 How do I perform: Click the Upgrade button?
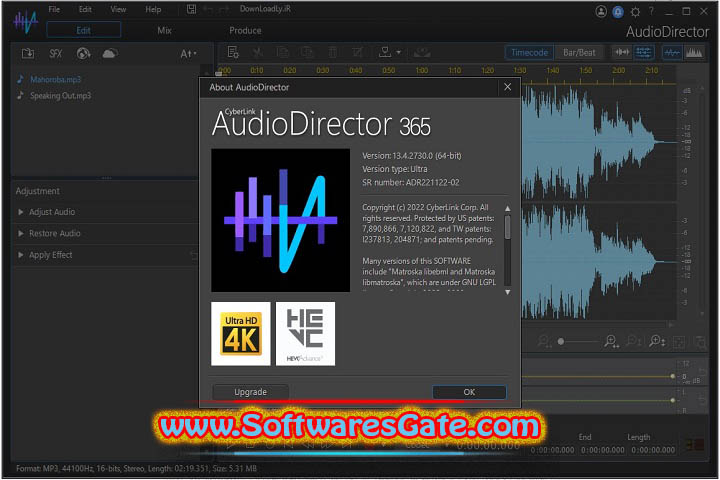click(250, 392)
